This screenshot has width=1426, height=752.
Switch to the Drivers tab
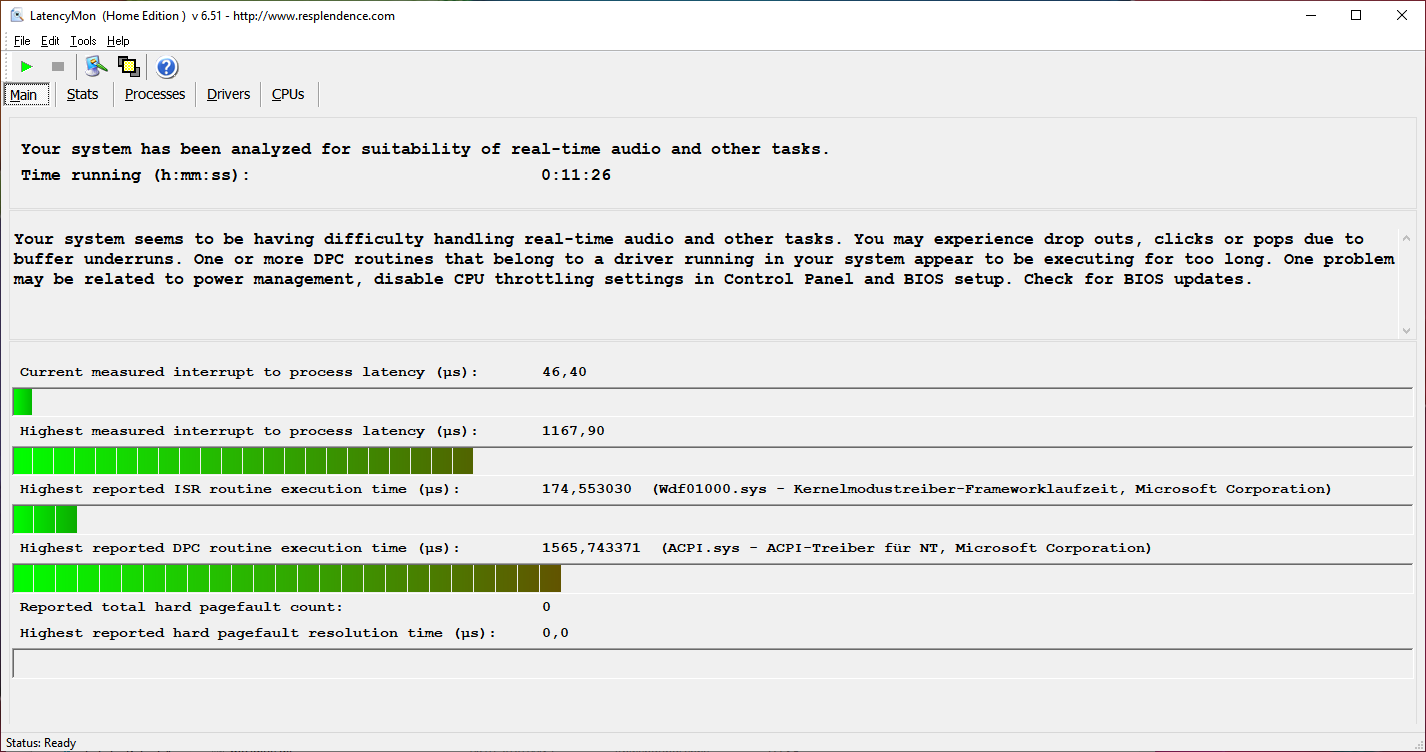[x=229, y=94]
